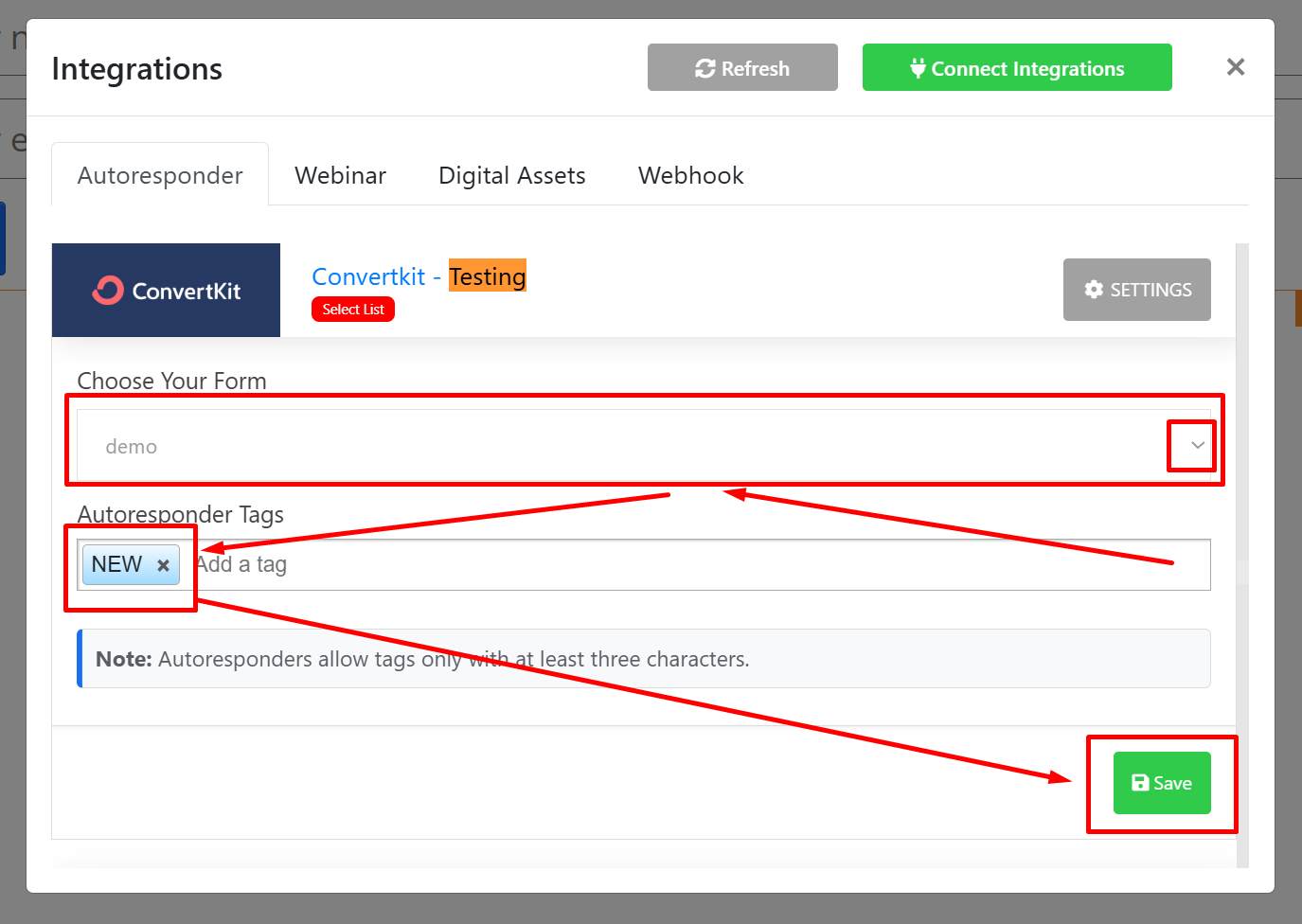Click the Integrations dialog title
The width and height of the screenshot is (1302, 924).
pyautogui.click(x=137, y=69)
